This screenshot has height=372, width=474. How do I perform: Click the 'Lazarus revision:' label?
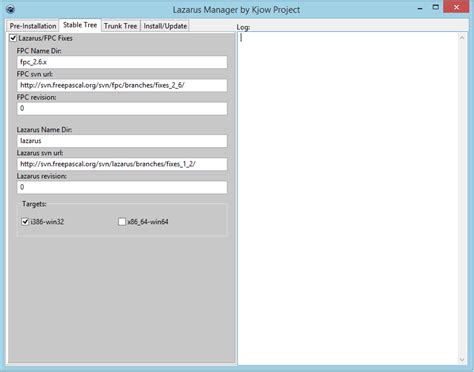[x=42, y=176]
